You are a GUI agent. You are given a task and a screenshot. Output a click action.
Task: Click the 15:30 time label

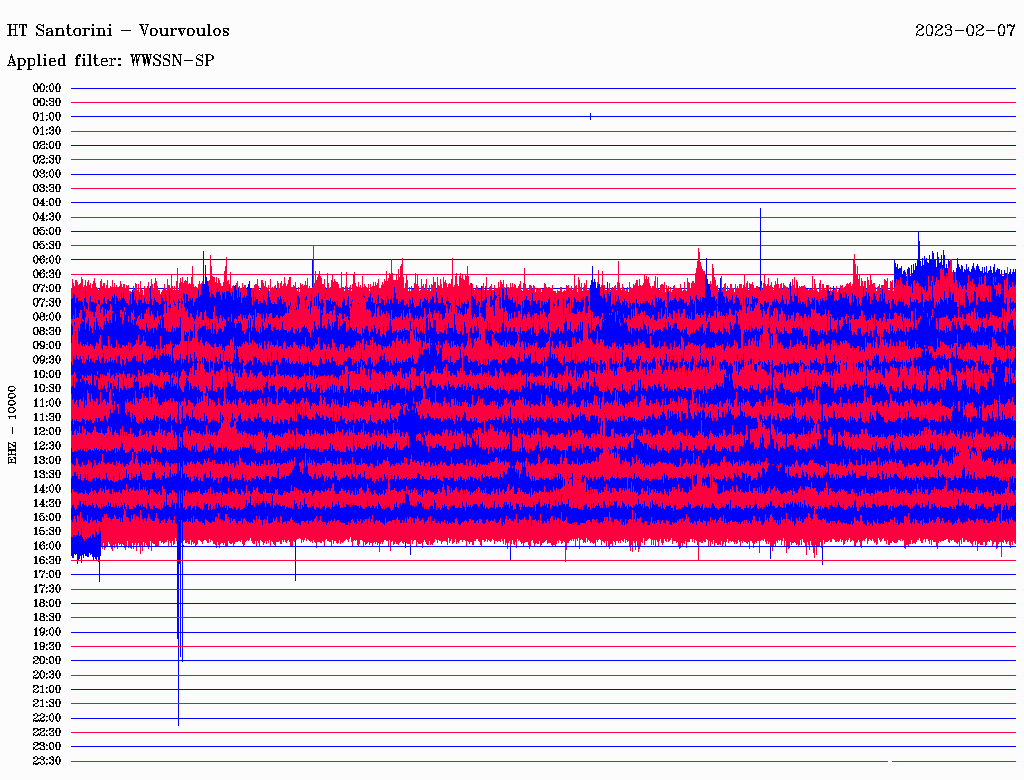(47, 532)
